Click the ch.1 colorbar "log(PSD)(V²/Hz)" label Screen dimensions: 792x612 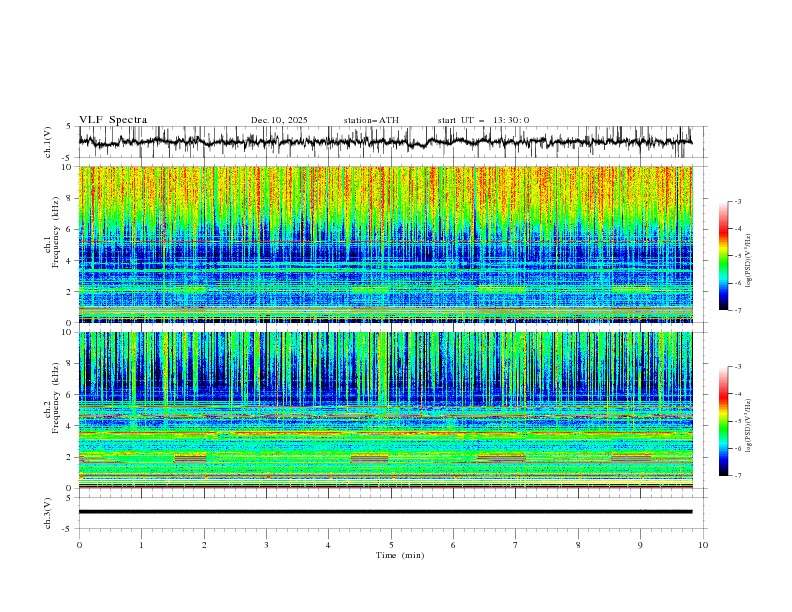pyautogui.click(x=749, y=261)
